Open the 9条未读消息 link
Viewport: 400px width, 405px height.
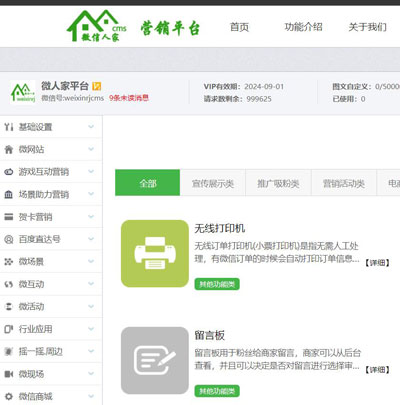pyautogui.click(x=129, y=98)
